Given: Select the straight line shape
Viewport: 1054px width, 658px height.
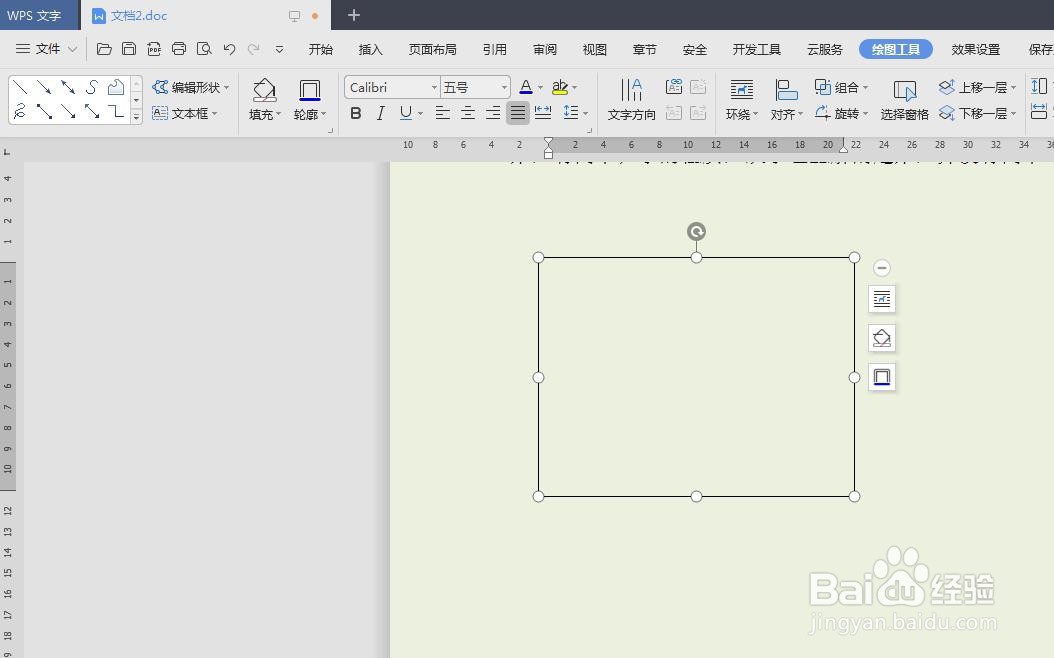Looking at the screenshot, I should pos(20,87).
